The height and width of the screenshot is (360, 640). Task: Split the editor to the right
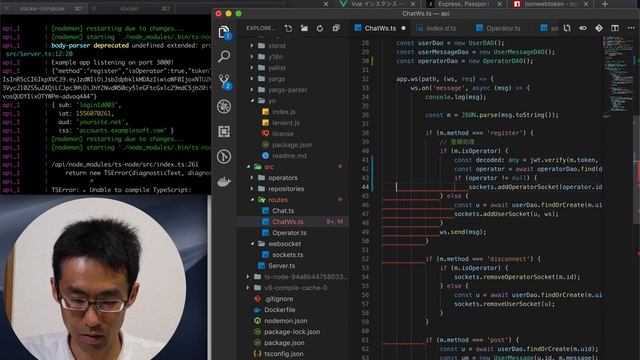pyautogui.click(x=615, y=28)
